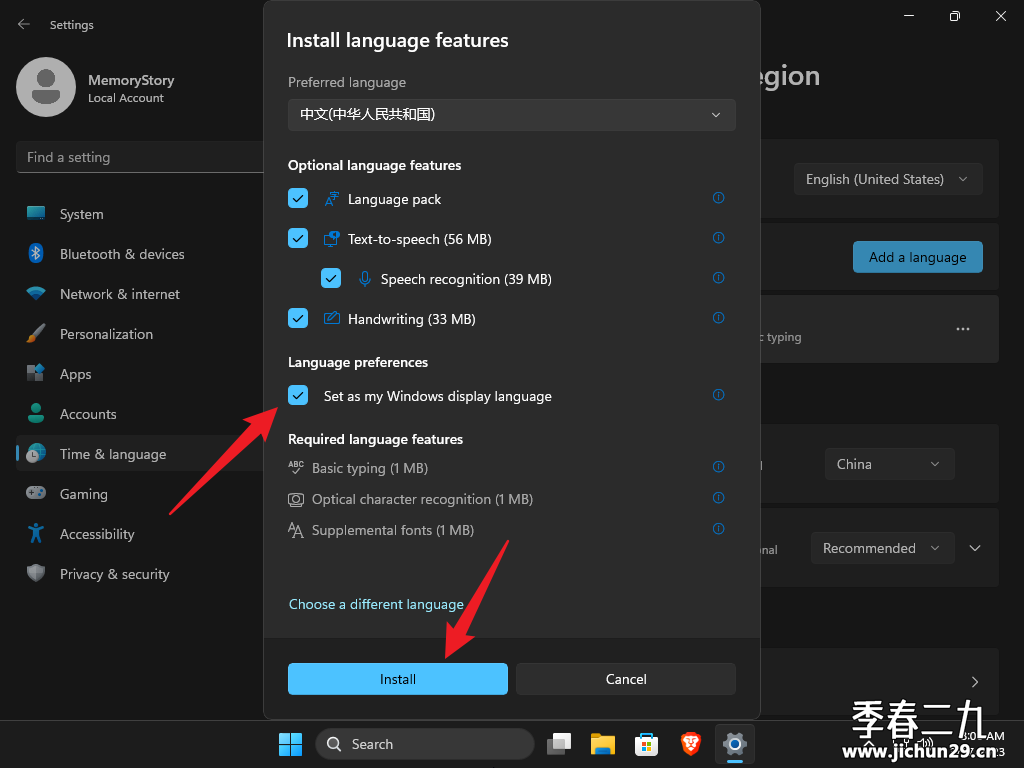The image size is (1024, 768).
Task: Click Optical character recognition (1 MB) text
Action: click(x=423, y=499)
